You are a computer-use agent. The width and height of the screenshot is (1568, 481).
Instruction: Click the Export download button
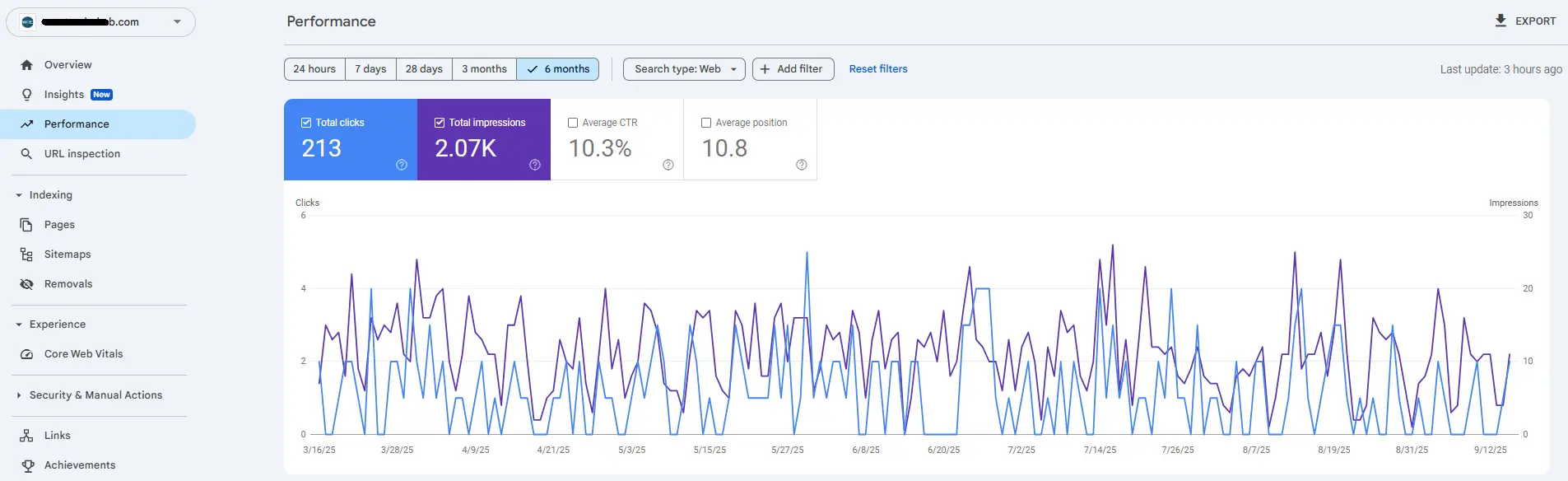1525,21
